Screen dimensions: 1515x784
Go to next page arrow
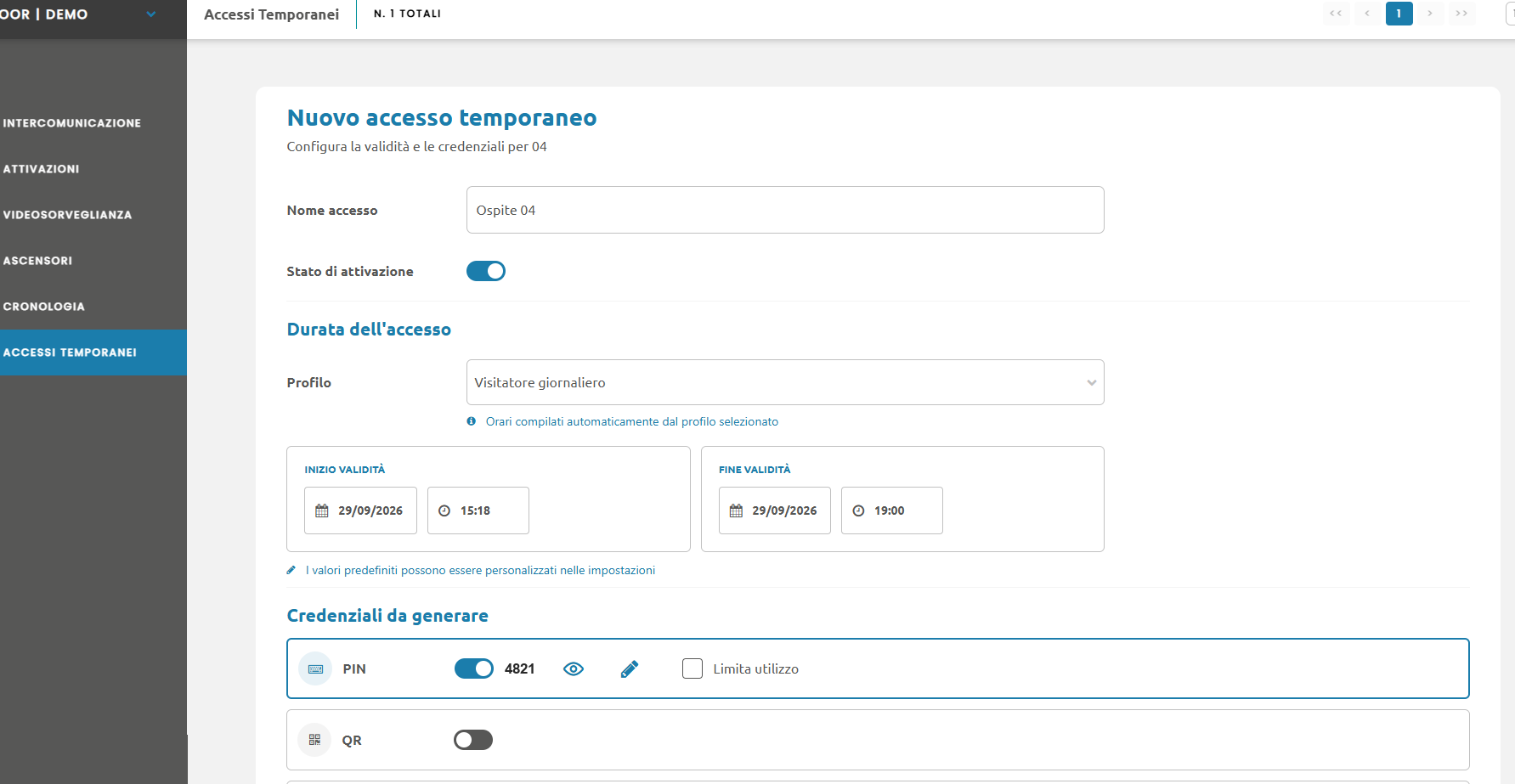pyautogui.click(x=1430, y=14)
